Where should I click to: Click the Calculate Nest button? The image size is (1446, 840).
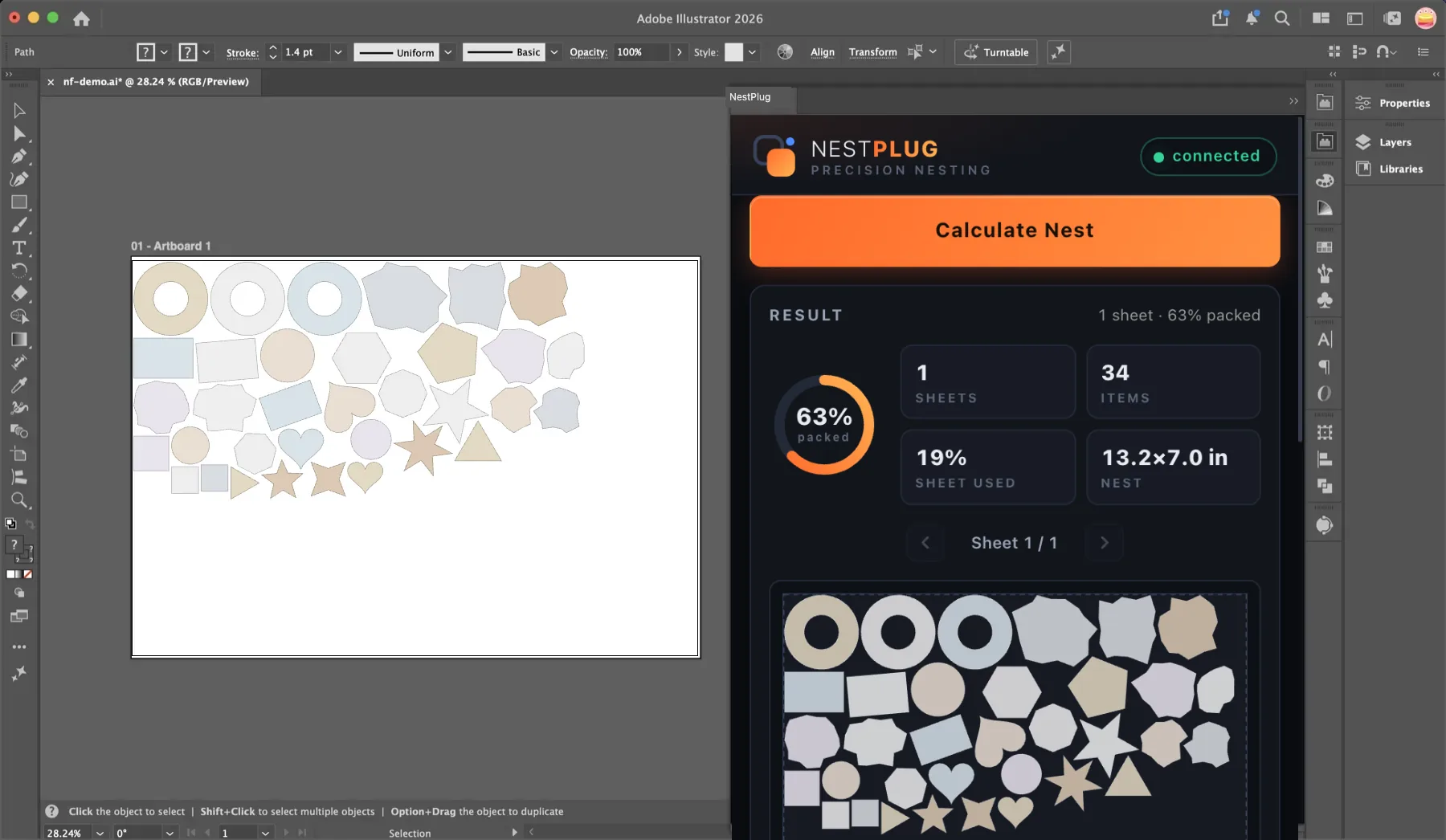coord(1015,230)
